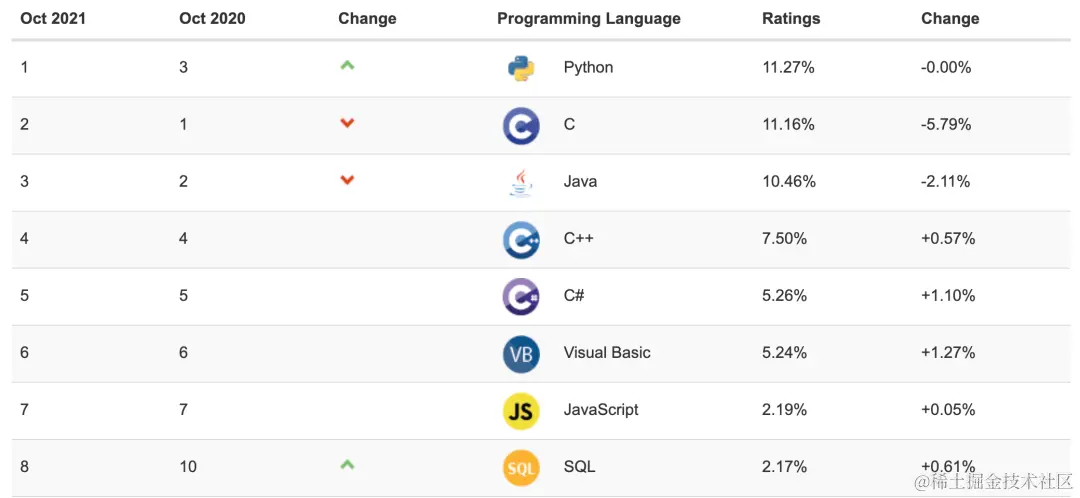Select the Java language name
1080x498 pixels.
(580, 182)
